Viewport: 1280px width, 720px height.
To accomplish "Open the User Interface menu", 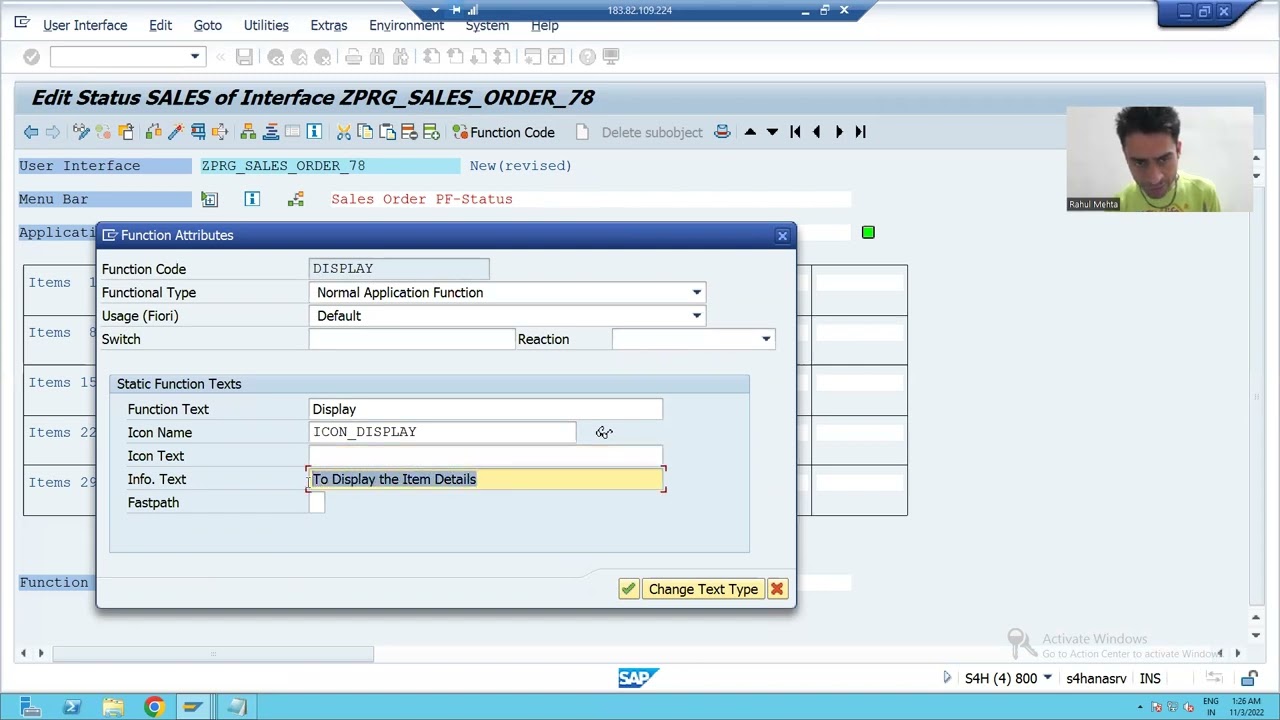I will [x=85, y=25].
